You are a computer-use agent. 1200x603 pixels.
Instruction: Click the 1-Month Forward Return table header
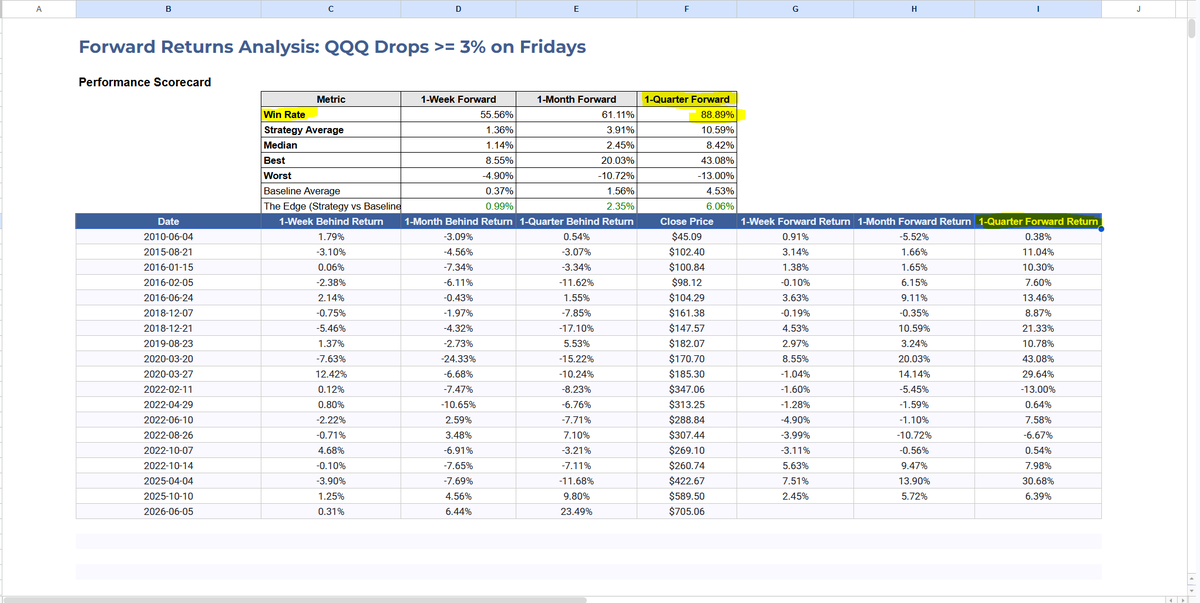tap(914, 221)
